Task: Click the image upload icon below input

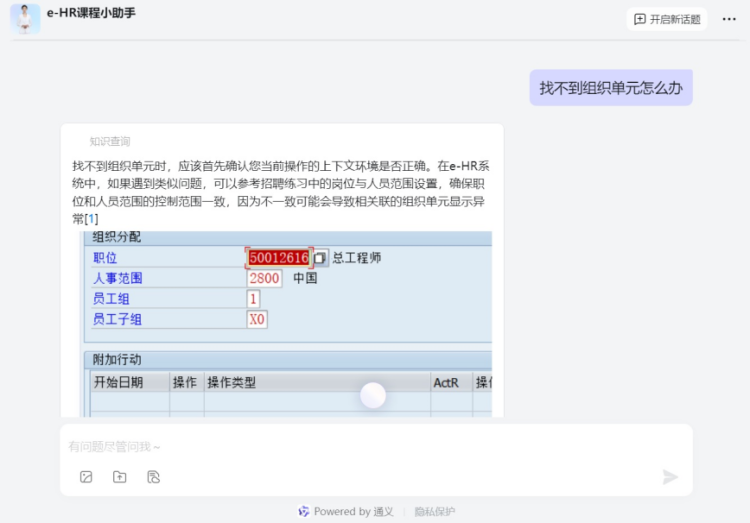Action: 86,477
